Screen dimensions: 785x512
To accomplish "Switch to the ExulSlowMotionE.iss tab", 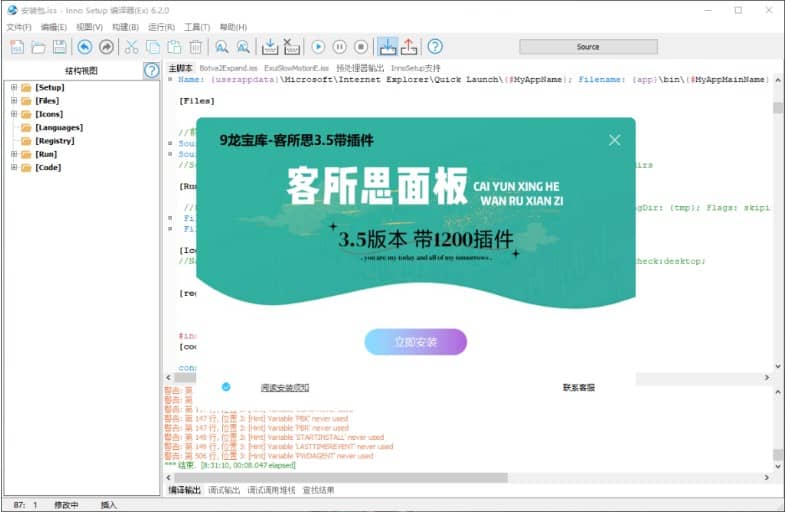I will [x=296, y=68].
